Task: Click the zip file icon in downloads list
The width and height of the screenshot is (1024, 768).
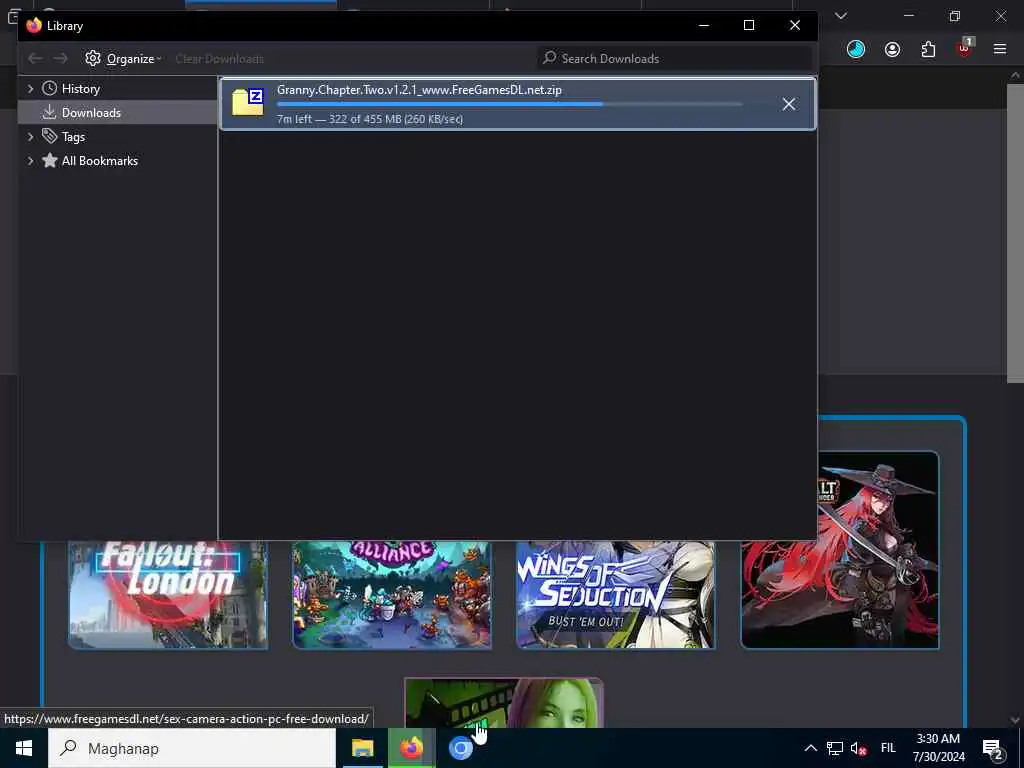Action: [x=248, y=103]
